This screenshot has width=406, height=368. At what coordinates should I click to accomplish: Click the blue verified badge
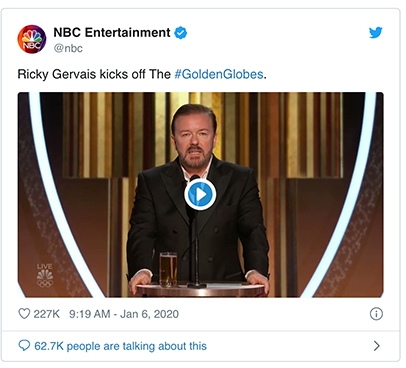tap(181, 33)
